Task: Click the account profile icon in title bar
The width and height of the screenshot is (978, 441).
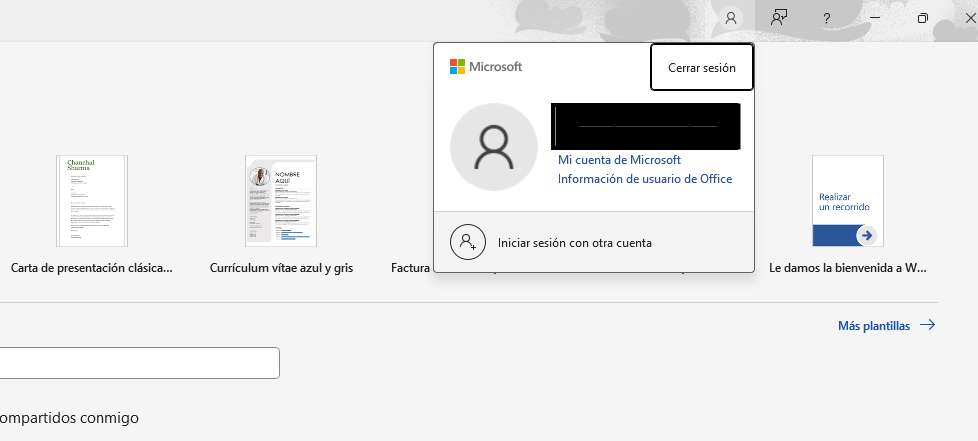Action: [x=731, y=18]
